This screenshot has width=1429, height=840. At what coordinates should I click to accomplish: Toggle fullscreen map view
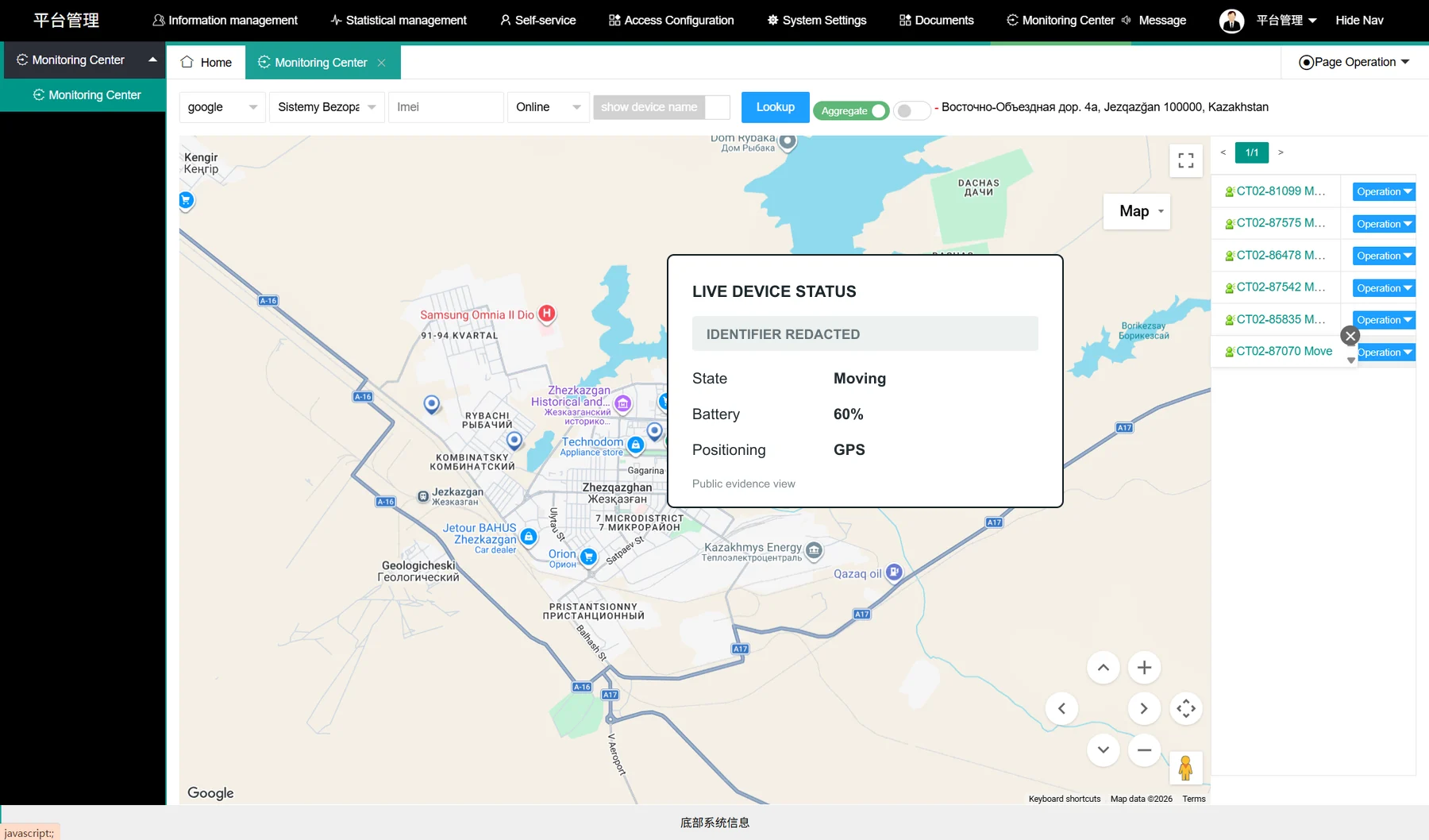(1186, 160)
